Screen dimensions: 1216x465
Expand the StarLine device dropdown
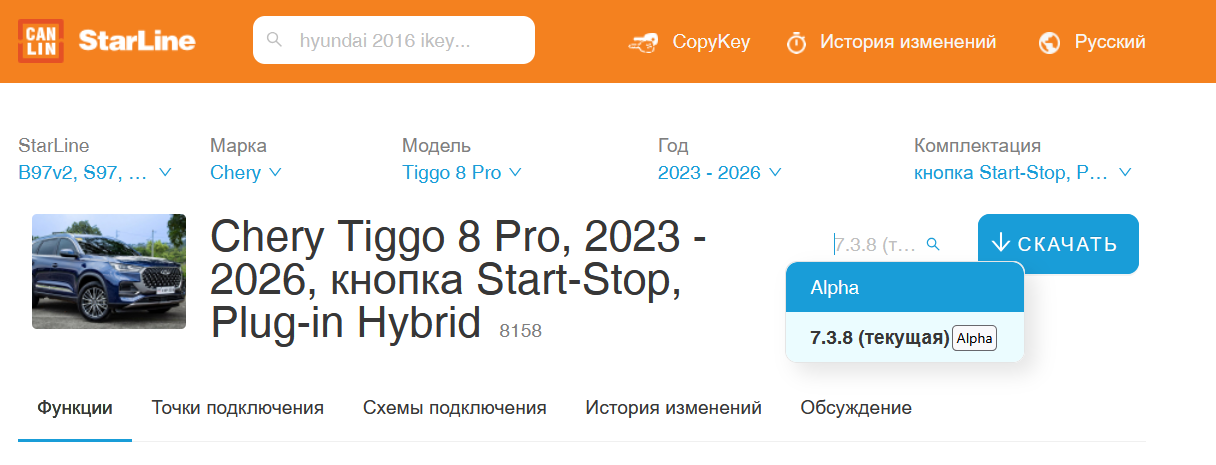(x=95, y=173)
